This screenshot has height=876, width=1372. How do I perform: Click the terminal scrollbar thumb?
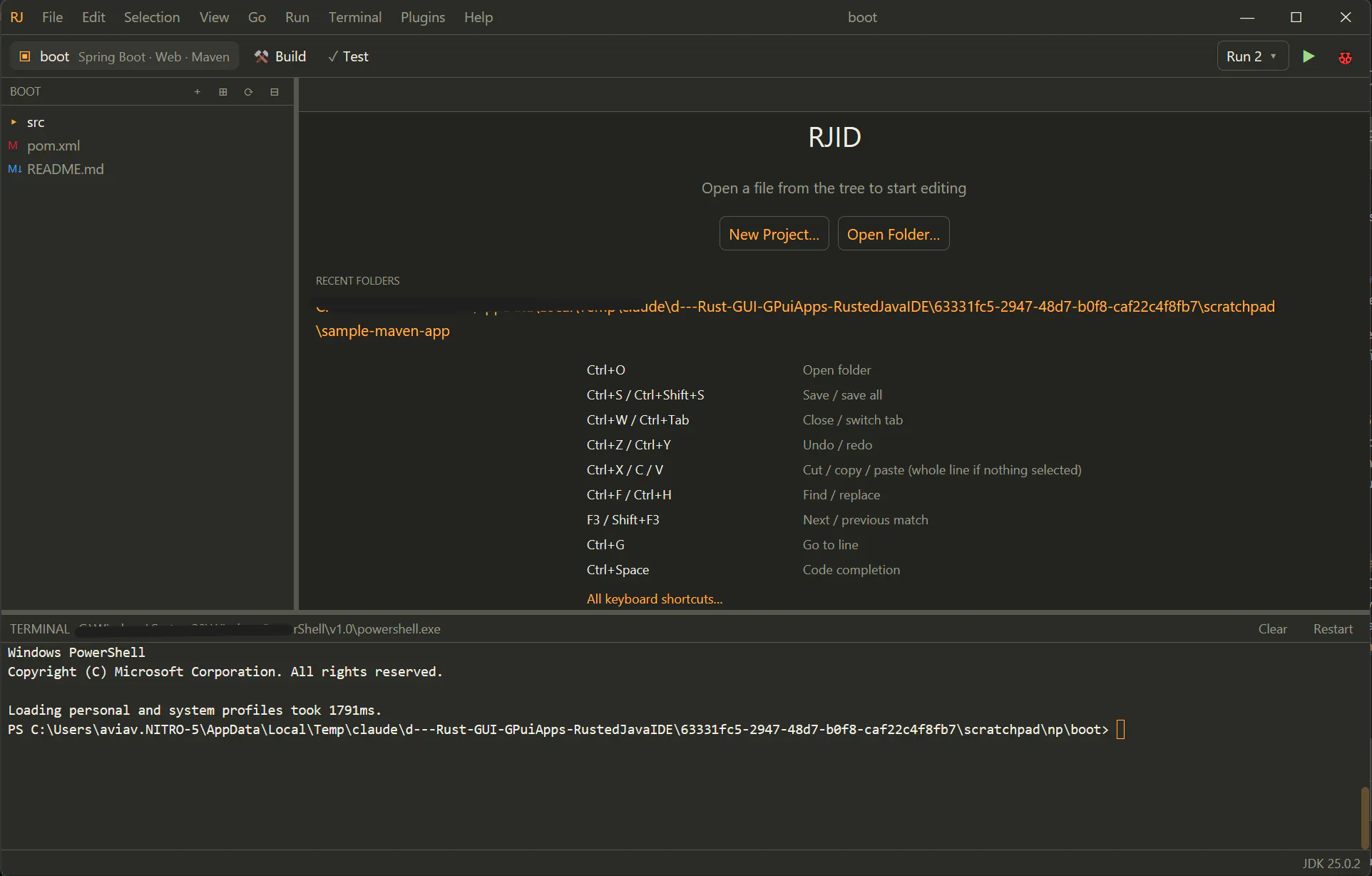point(1365,818)
